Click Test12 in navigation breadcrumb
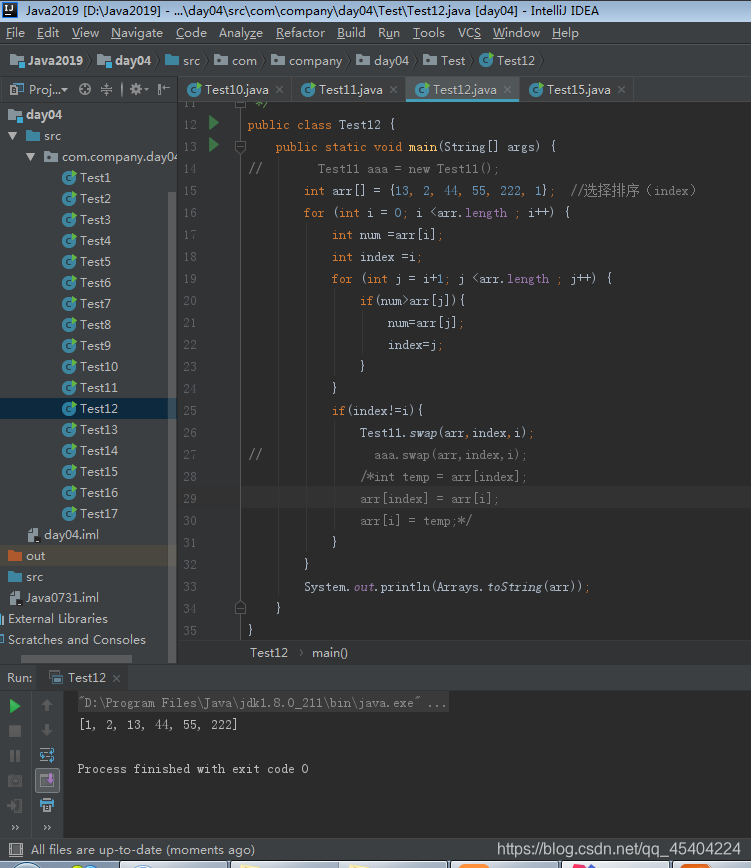Screen dimensions: 751x868 pos(508,60)
